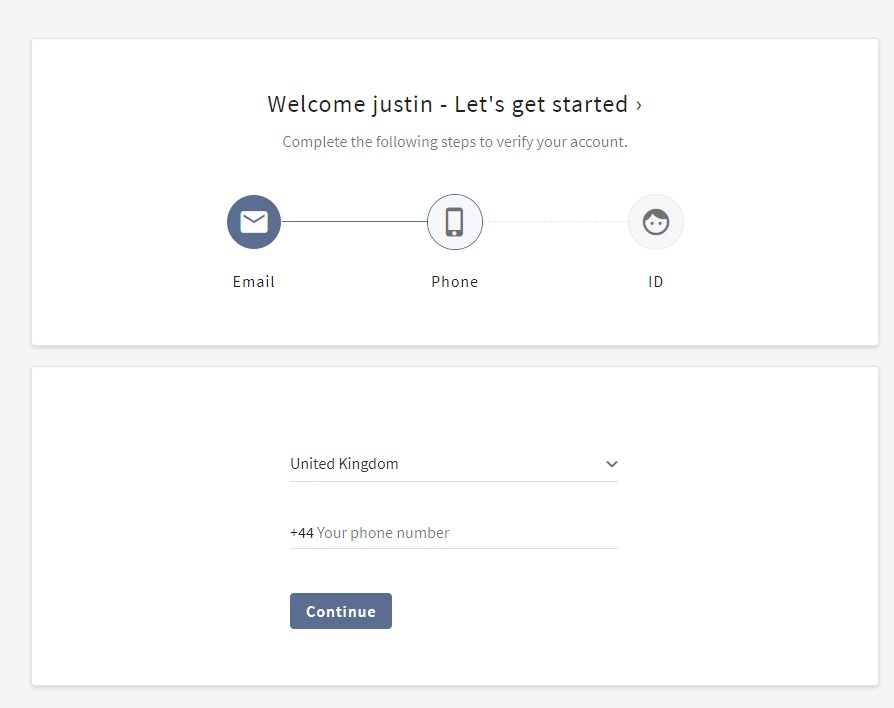Click the solid progress line after Email
Viewport: 894px width, 708px height.
point(354,222)
